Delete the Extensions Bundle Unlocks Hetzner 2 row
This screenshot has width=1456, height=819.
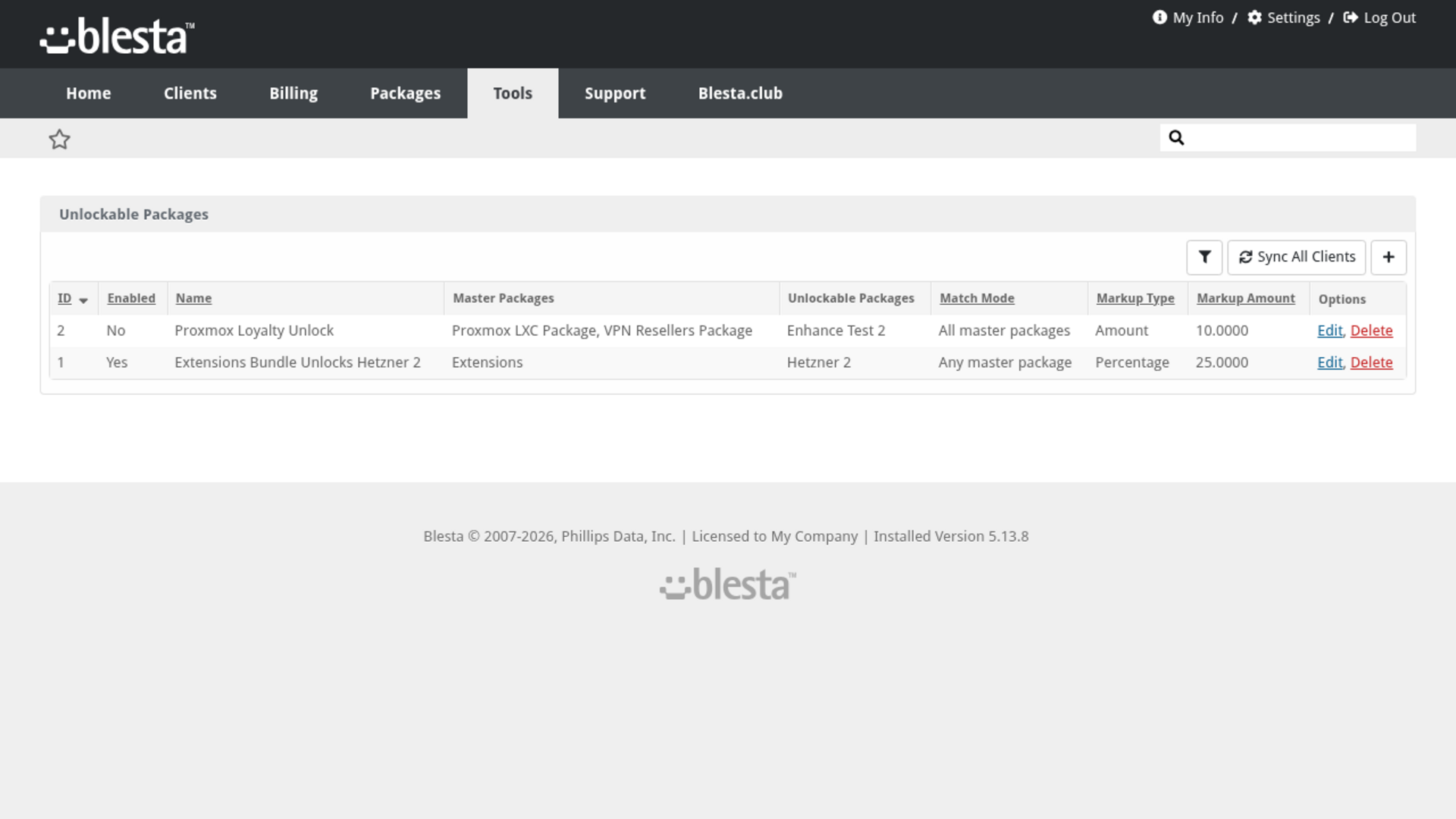(1372, 362)
